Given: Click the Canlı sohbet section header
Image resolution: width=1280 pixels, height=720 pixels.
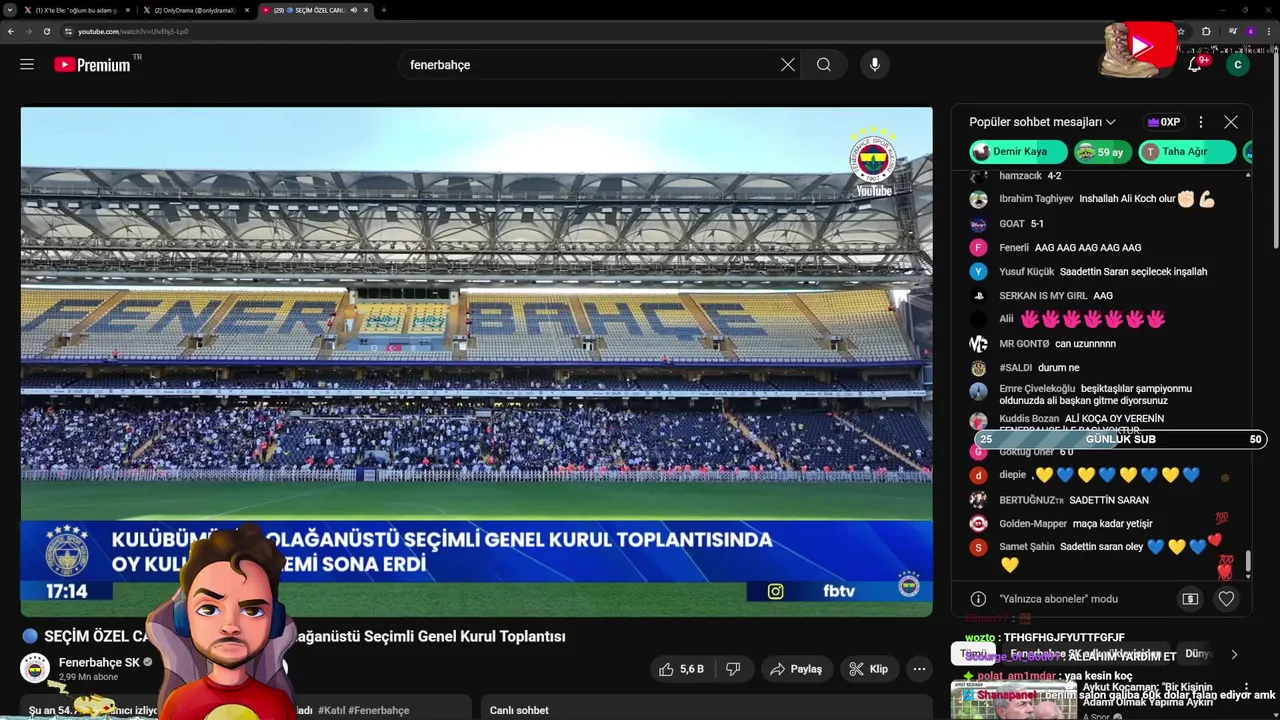Looking at the screenshot, I should pos(519,710).
